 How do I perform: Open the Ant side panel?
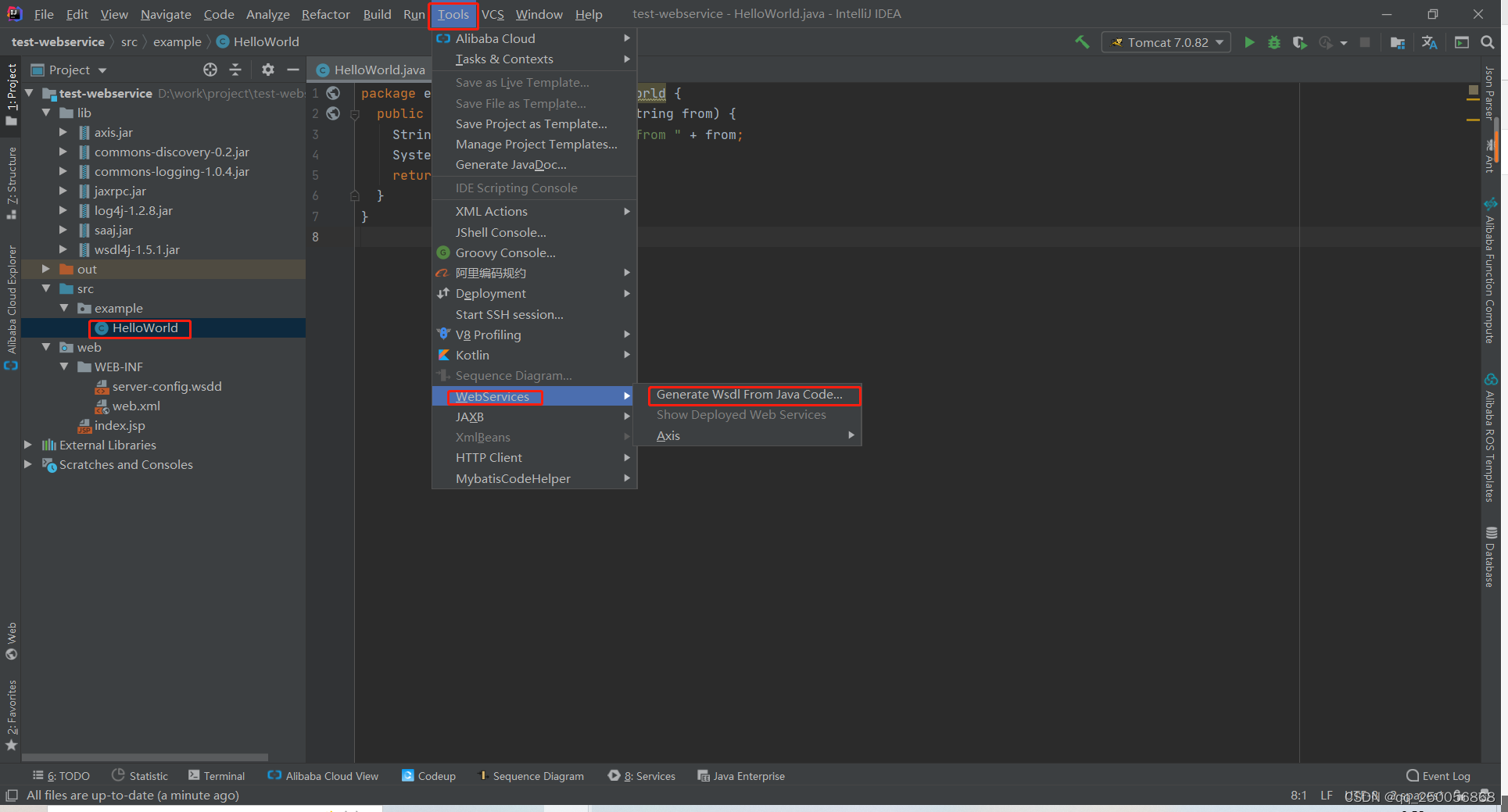1490,156
